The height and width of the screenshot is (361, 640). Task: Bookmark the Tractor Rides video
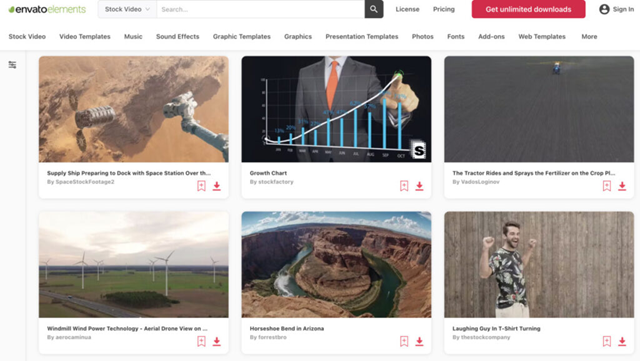pos(607,186)
